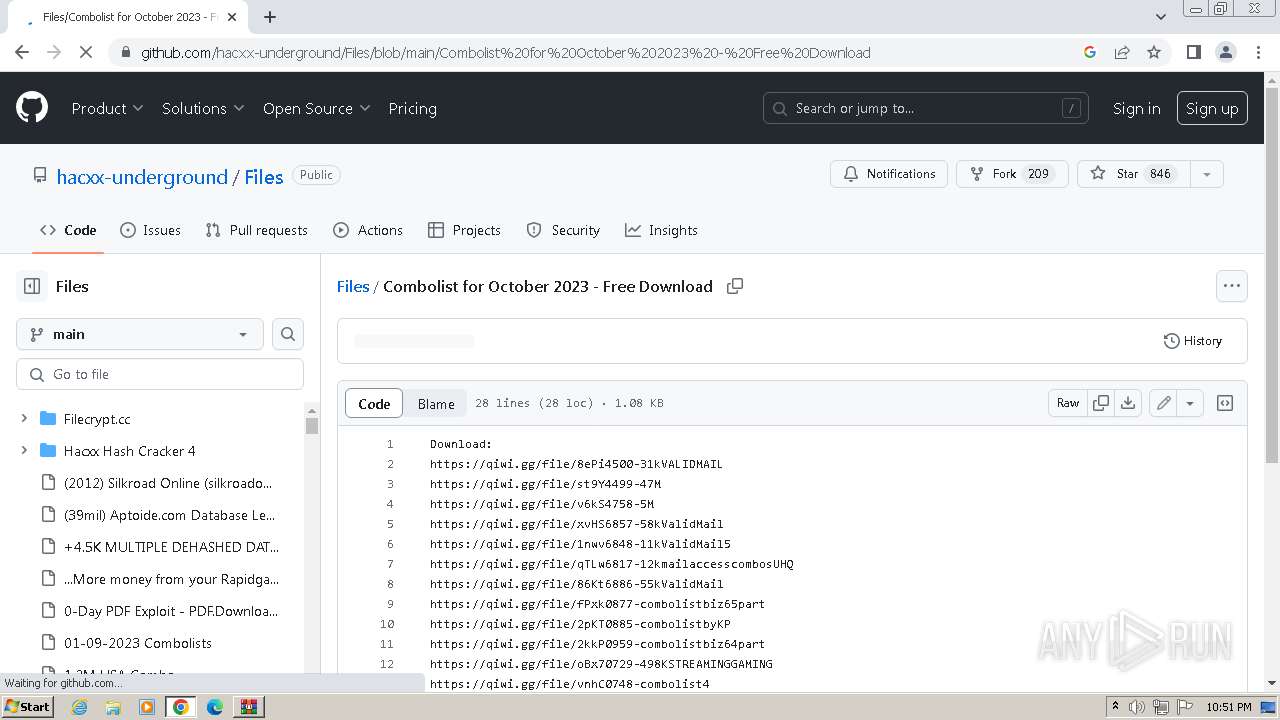Bookmark this page with star icon

pyautogui.click(x=1154, y=52)
